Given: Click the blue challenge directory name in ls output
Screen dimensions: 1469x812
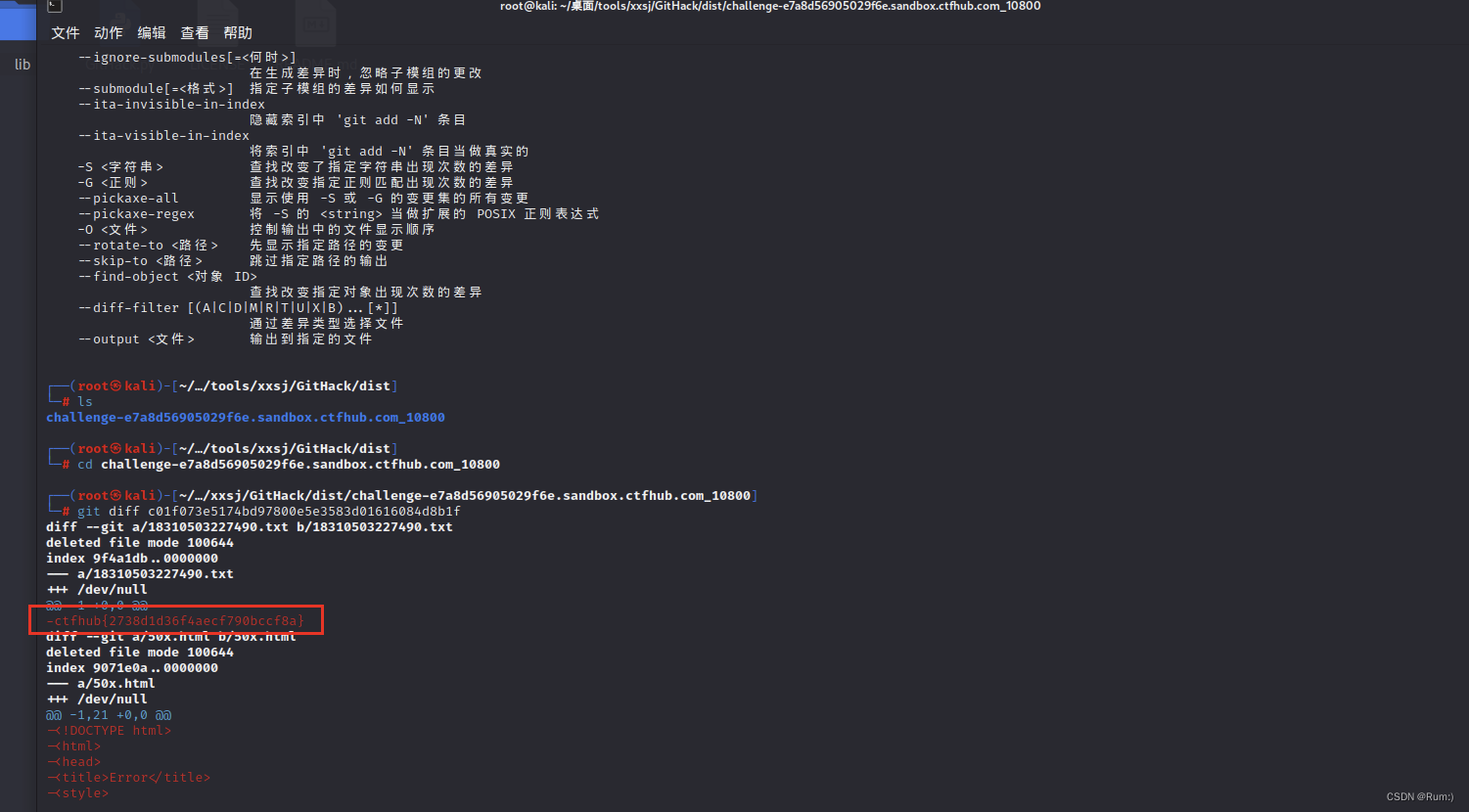Looking at the screenshot, I should point(246,418).
